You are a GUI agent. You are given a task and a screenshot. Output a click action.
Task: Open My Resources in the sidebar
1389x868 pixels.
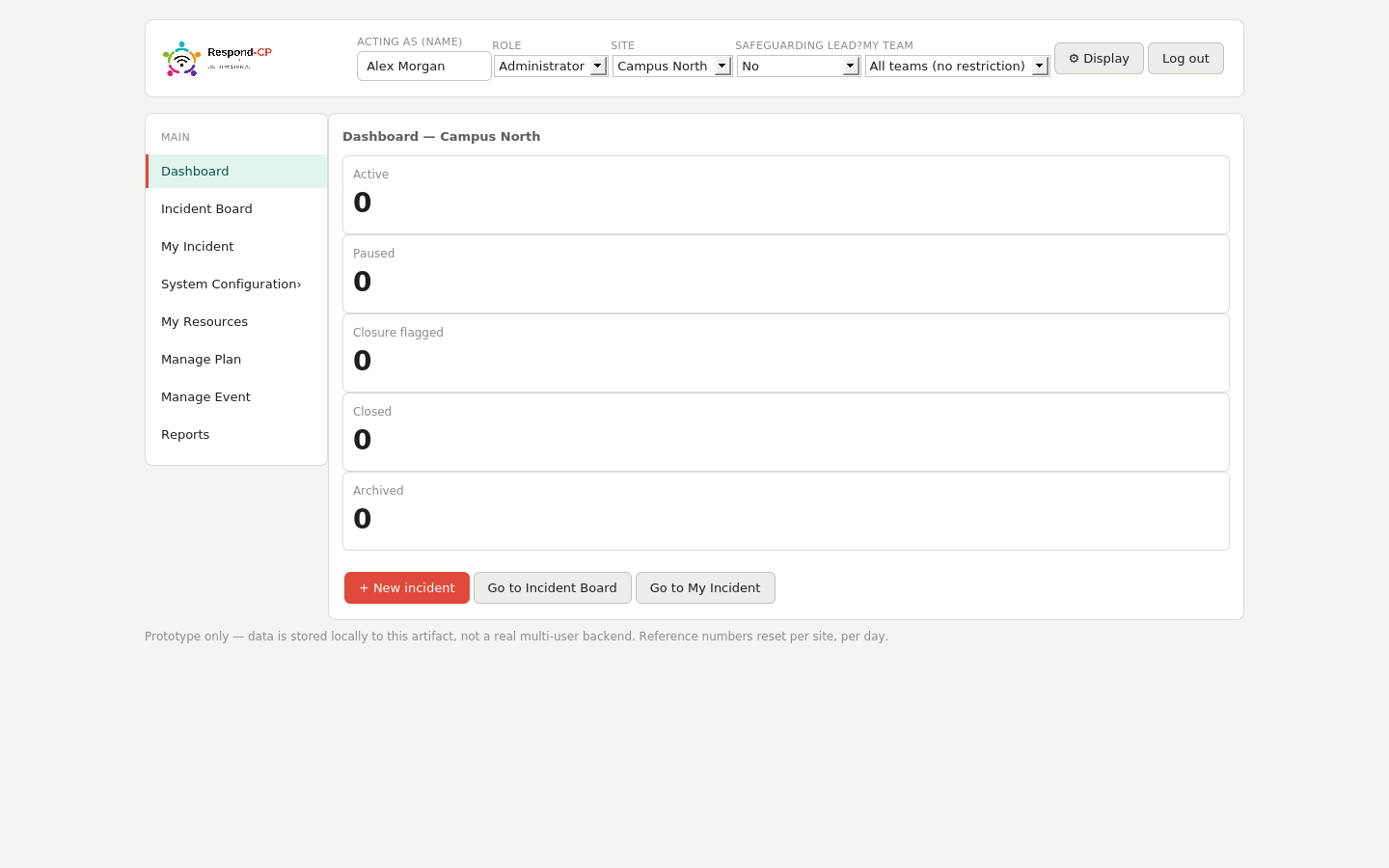236,321
